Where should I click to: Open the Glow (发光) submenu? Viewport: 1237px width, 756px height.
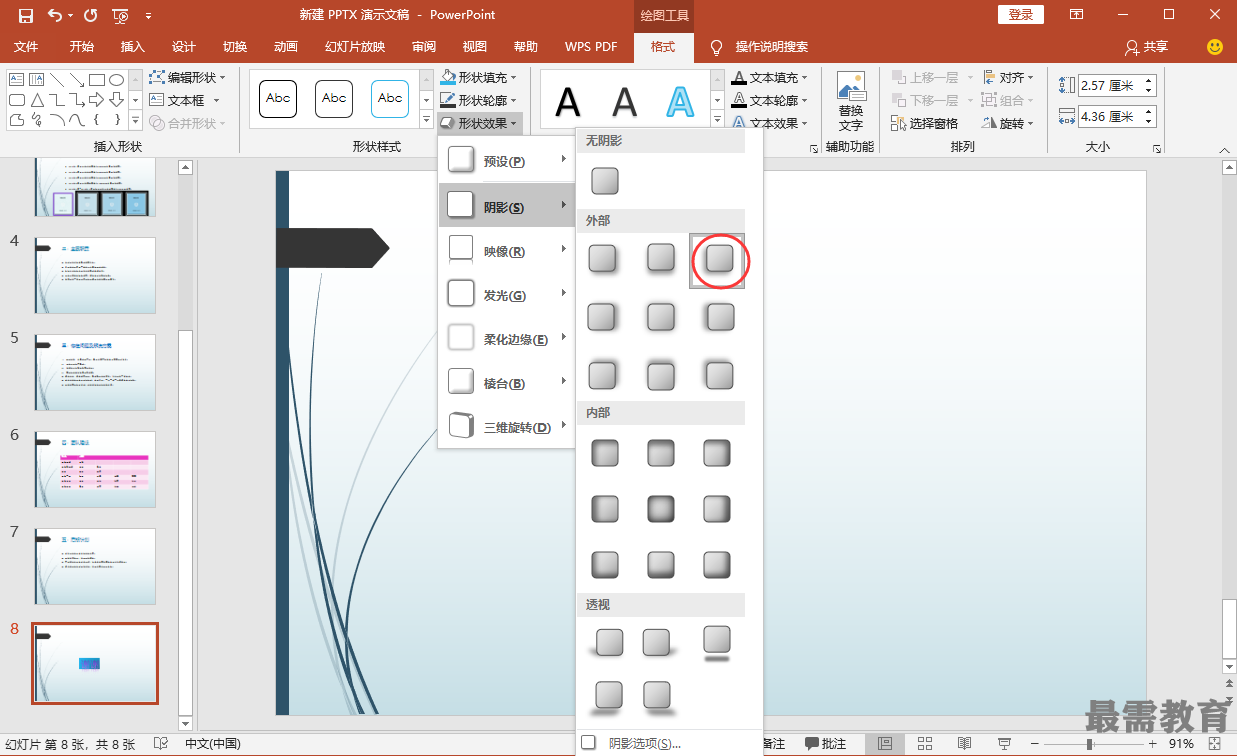(506, 295)
